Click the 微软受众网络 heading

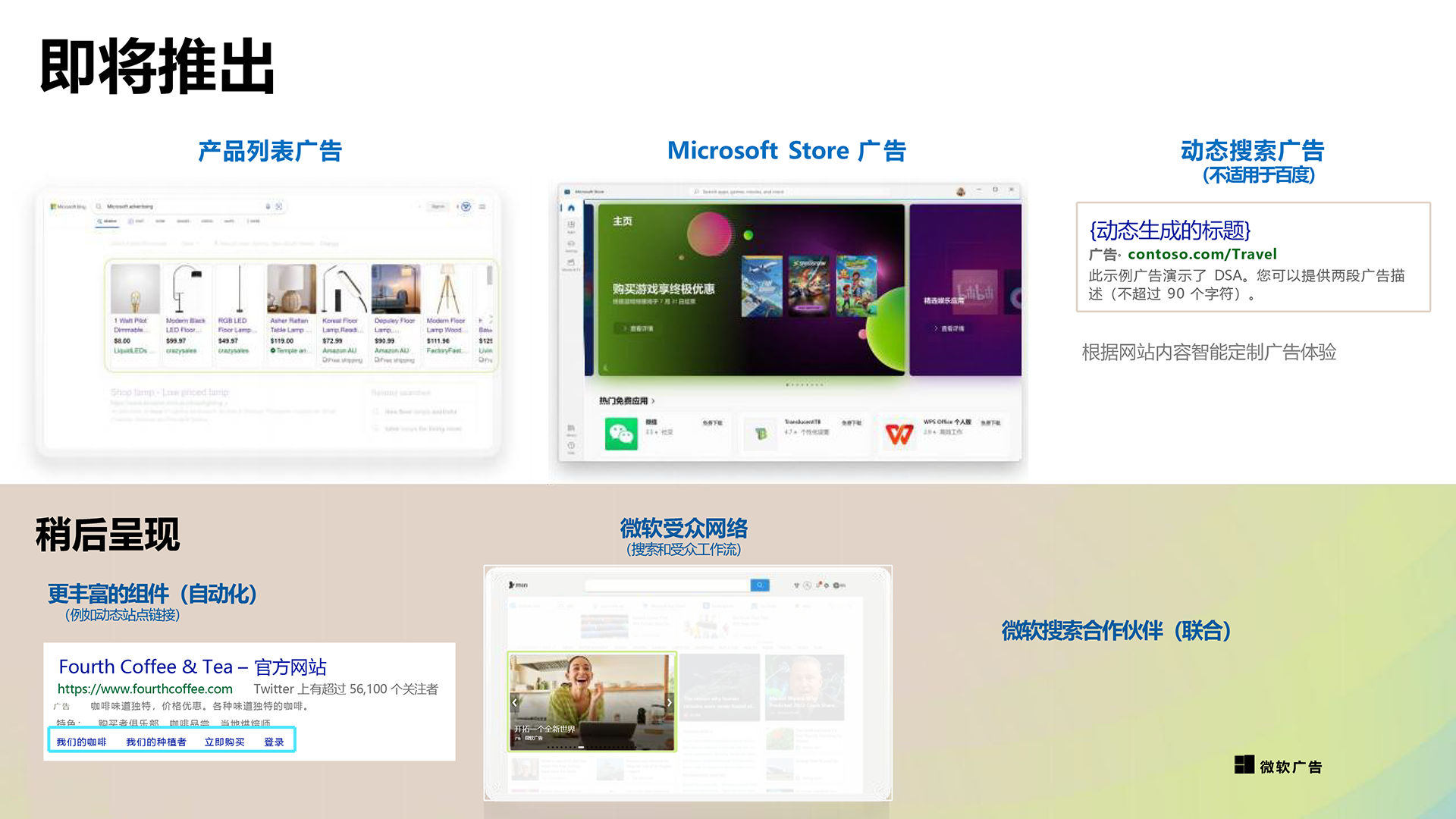tap(683, 528)
